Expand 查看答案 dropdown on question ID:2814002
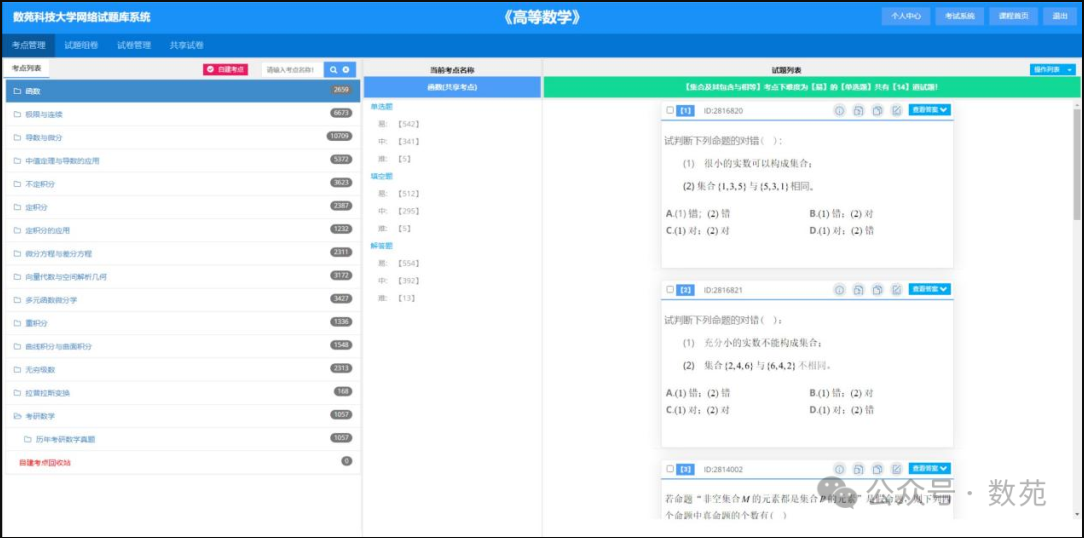Screen dimensions: 1084x538 [x=929, y=468]
